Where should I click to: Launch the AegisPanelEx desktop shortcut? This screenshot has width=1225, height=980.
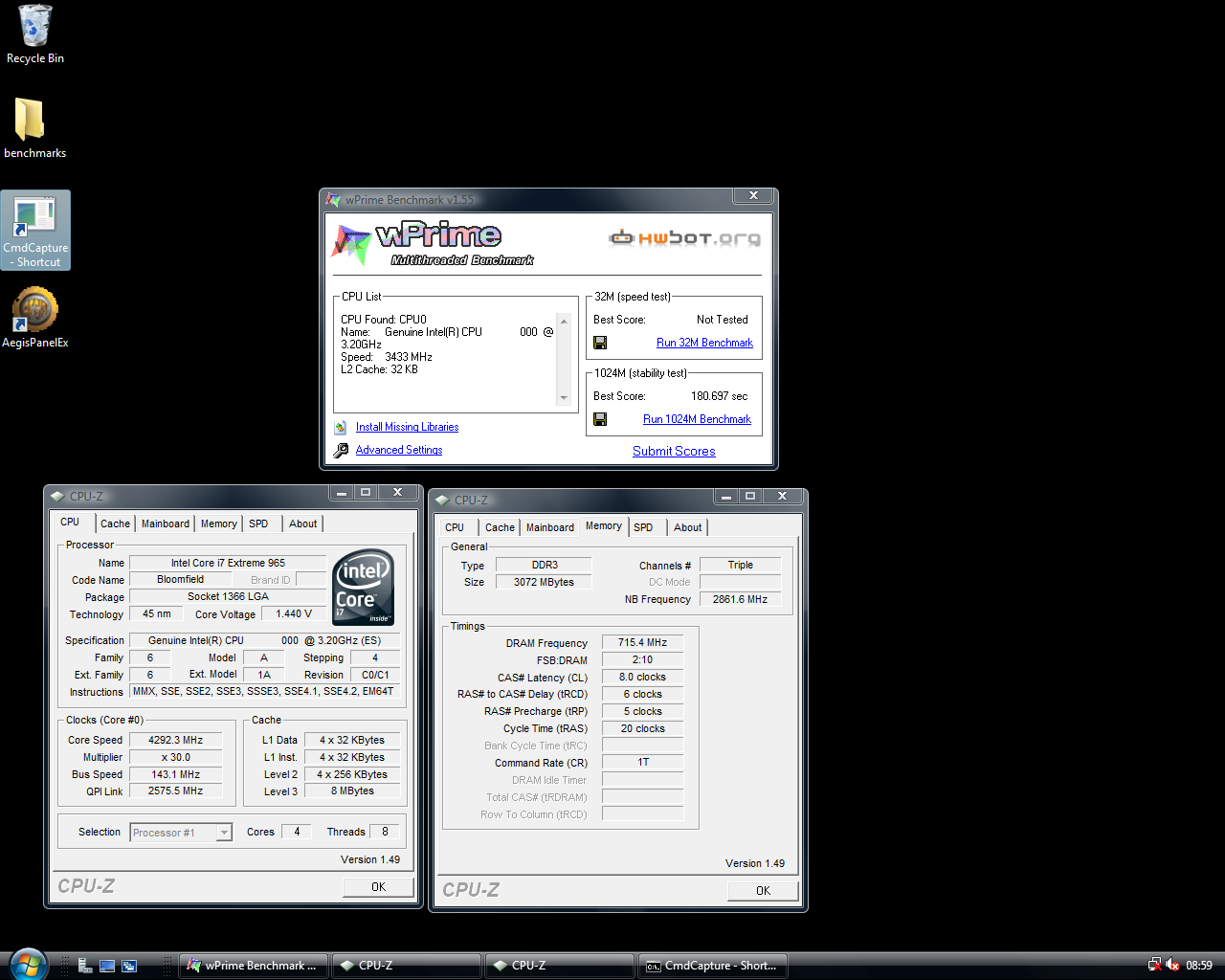(x=35, y=319)
